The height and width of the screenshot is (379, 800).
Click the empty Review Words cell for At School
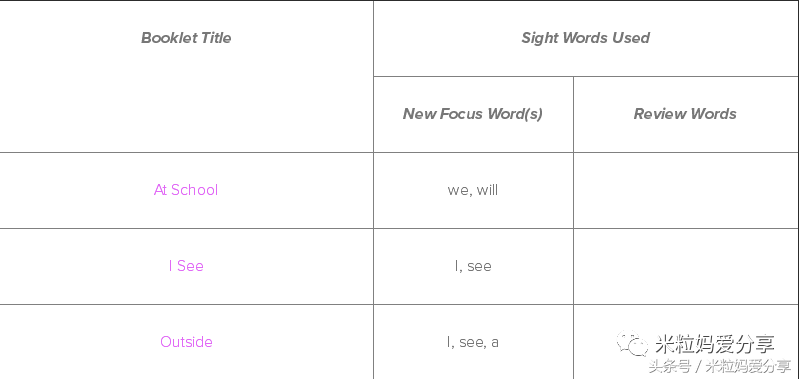(x=686, y=190)
